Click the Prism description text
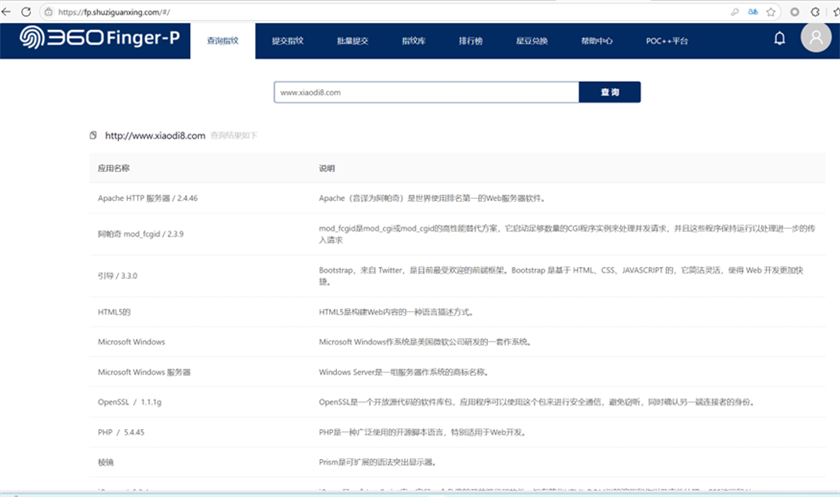Image resolution: width=840 pixels, height=497 pixels. pos(378,462)
